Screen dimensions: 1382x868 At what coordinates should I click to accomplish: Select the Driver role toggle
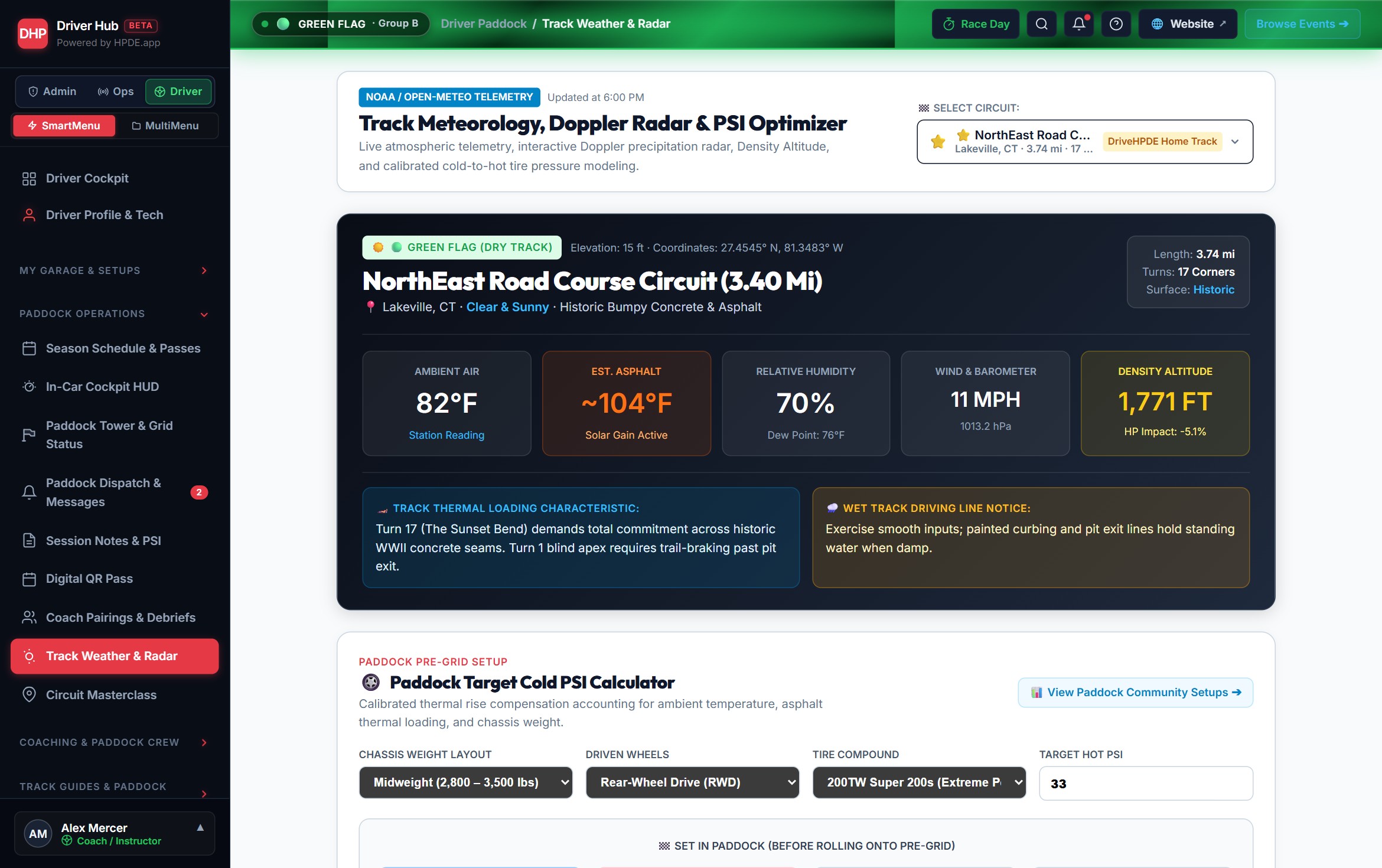click(178, 92)
